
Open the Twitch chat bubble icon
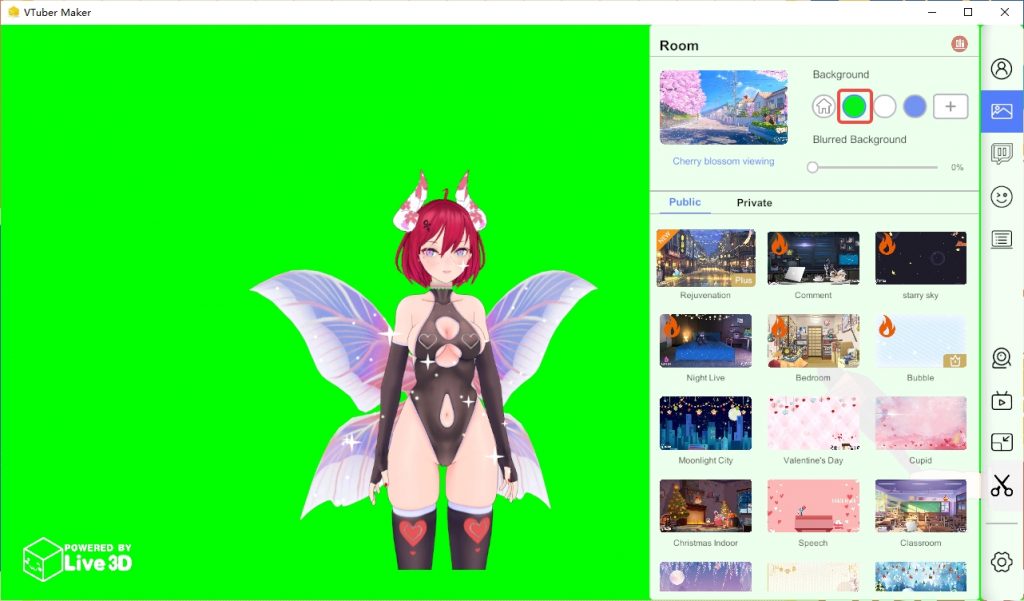(x=1001, y=154)
